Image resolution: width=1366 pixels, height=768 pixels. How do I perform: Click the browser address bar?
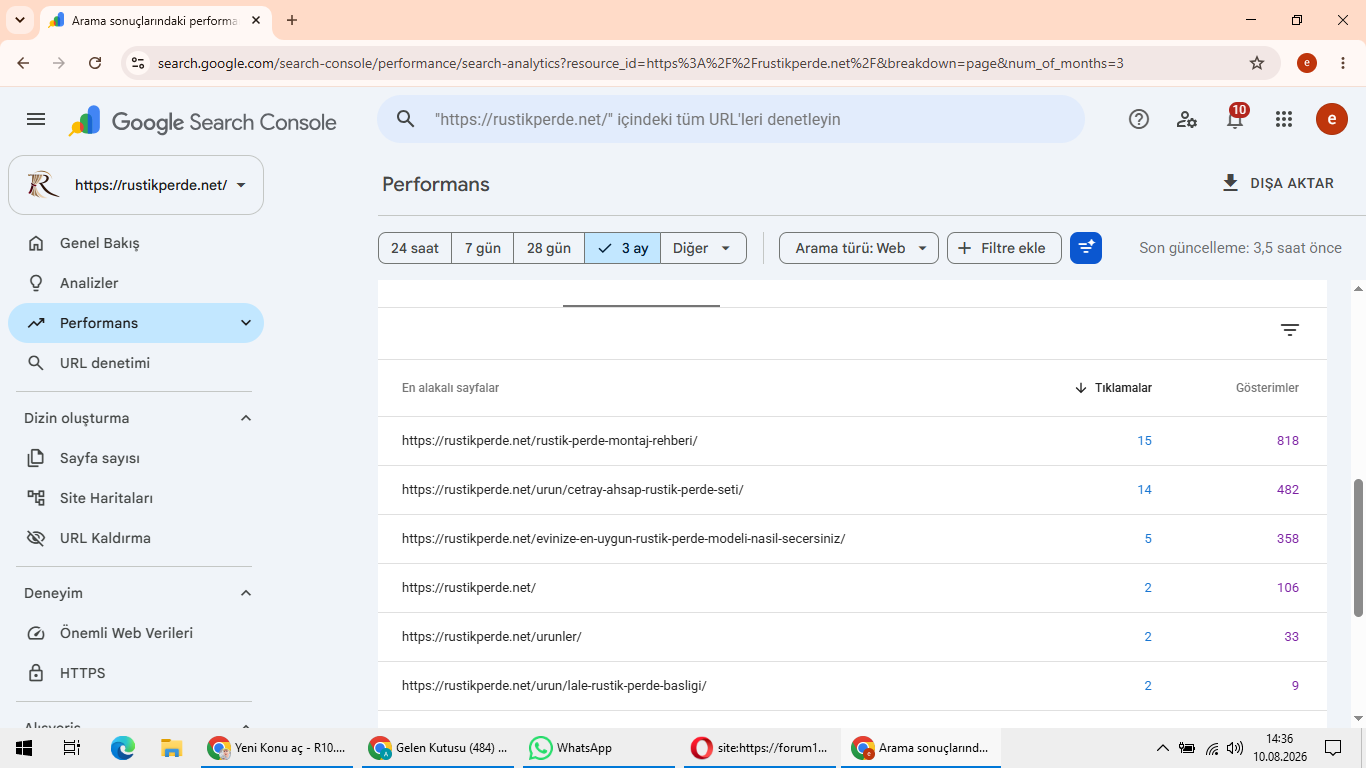[x=700, y=63]
